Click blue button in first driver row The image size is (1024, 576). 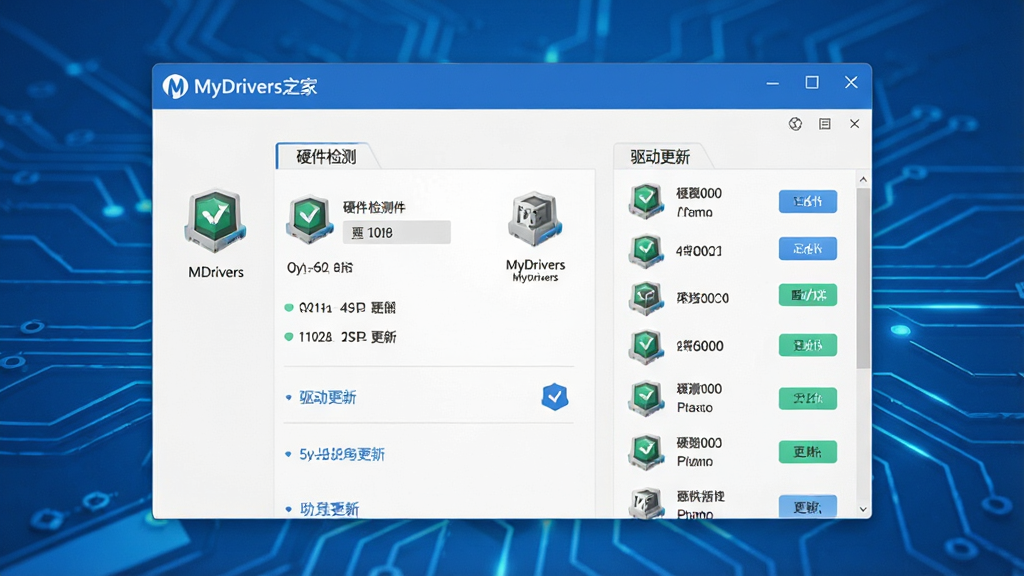click(x=808, y=201)
